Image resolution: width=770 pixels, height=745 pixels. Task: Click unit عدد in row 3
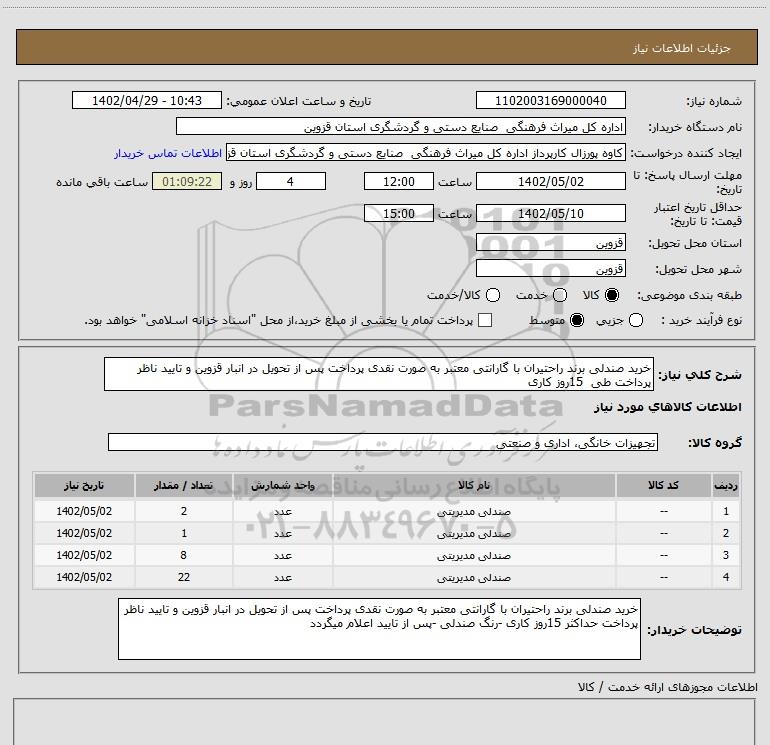click(x=283, y=555)
